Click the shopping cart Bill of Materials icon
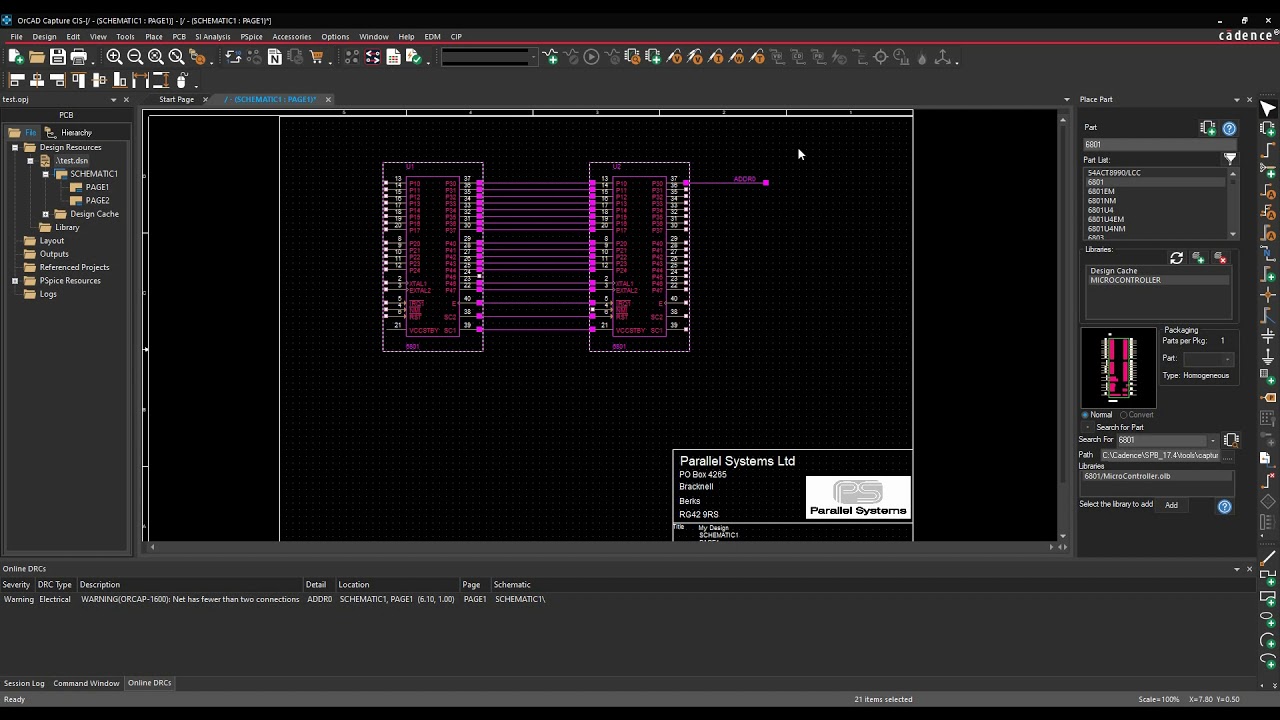Image resolution: width=1280 pixels, height=720 pixels. pos(317,57)
